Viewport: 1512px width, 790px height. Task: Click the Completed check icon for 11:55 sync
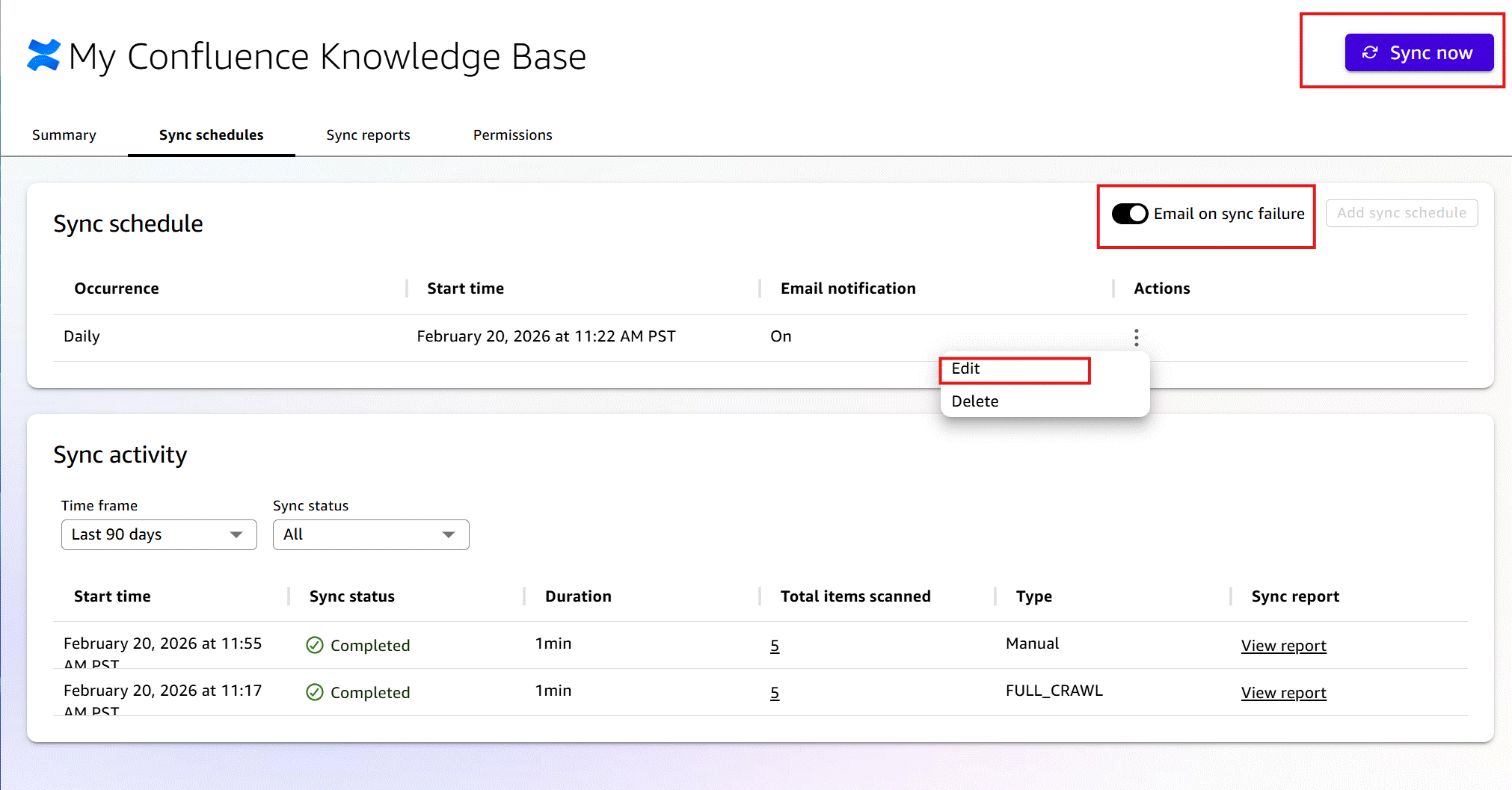(x=315, y=645)
